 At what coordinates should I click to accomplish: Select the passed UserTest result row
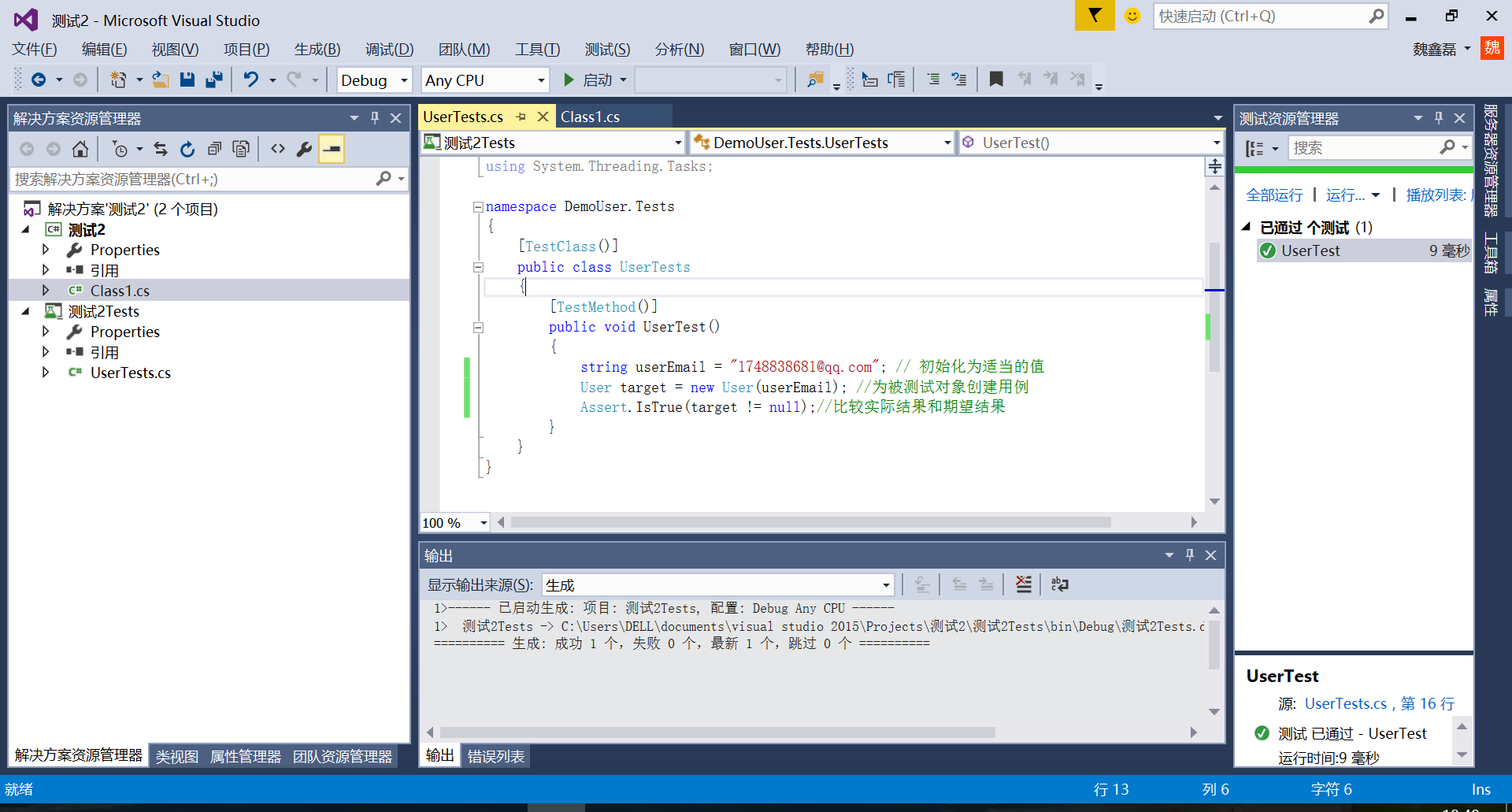[x=1365, y=250]
